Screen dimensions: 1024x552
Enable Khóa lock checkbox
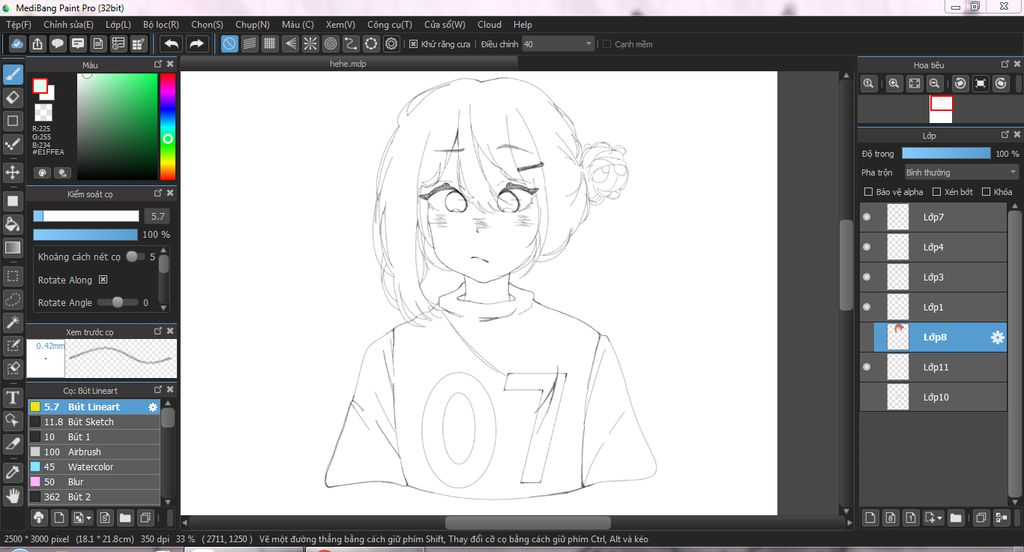pos(986,191)
